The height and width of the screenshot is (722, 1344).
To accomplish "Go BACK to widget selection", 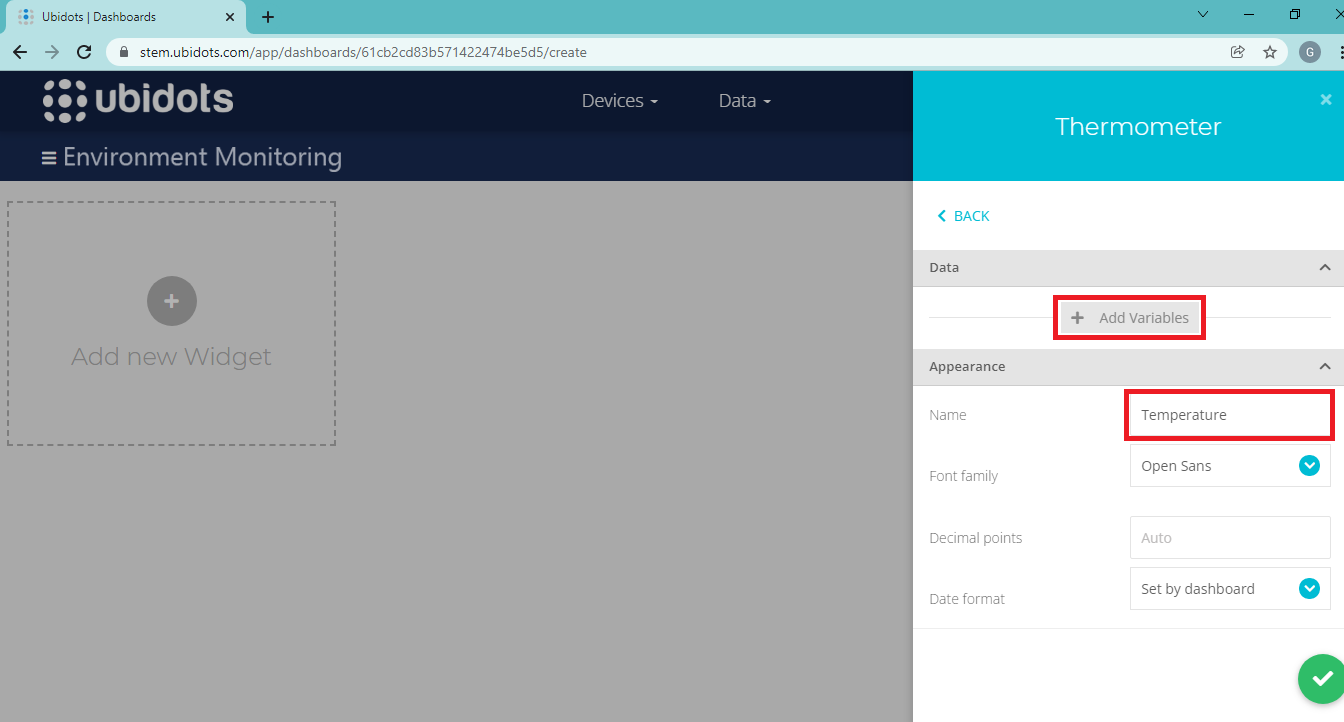I will pyautogui.click(x=963, y=216).
